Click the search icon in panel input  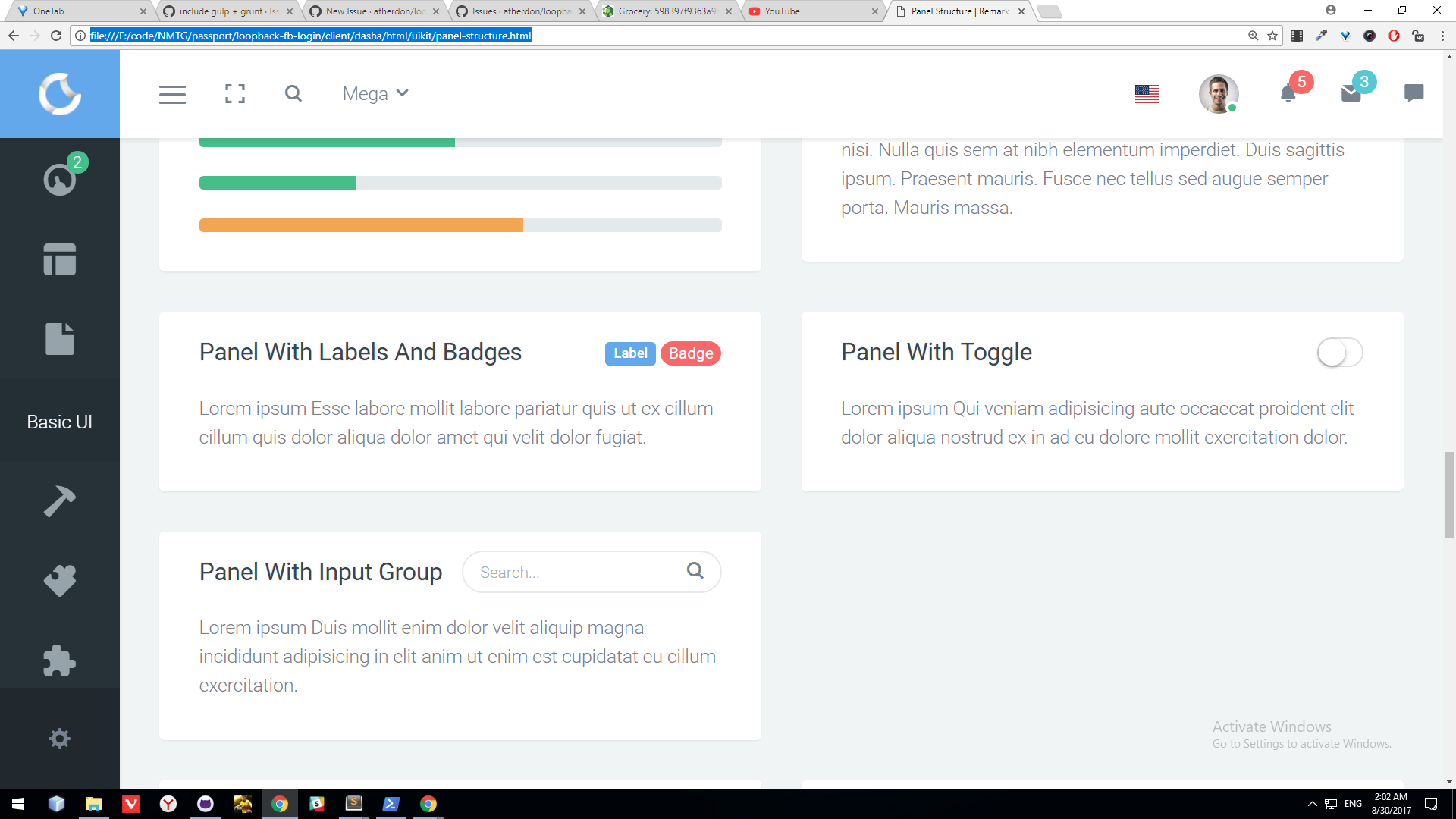coord(695,571)
